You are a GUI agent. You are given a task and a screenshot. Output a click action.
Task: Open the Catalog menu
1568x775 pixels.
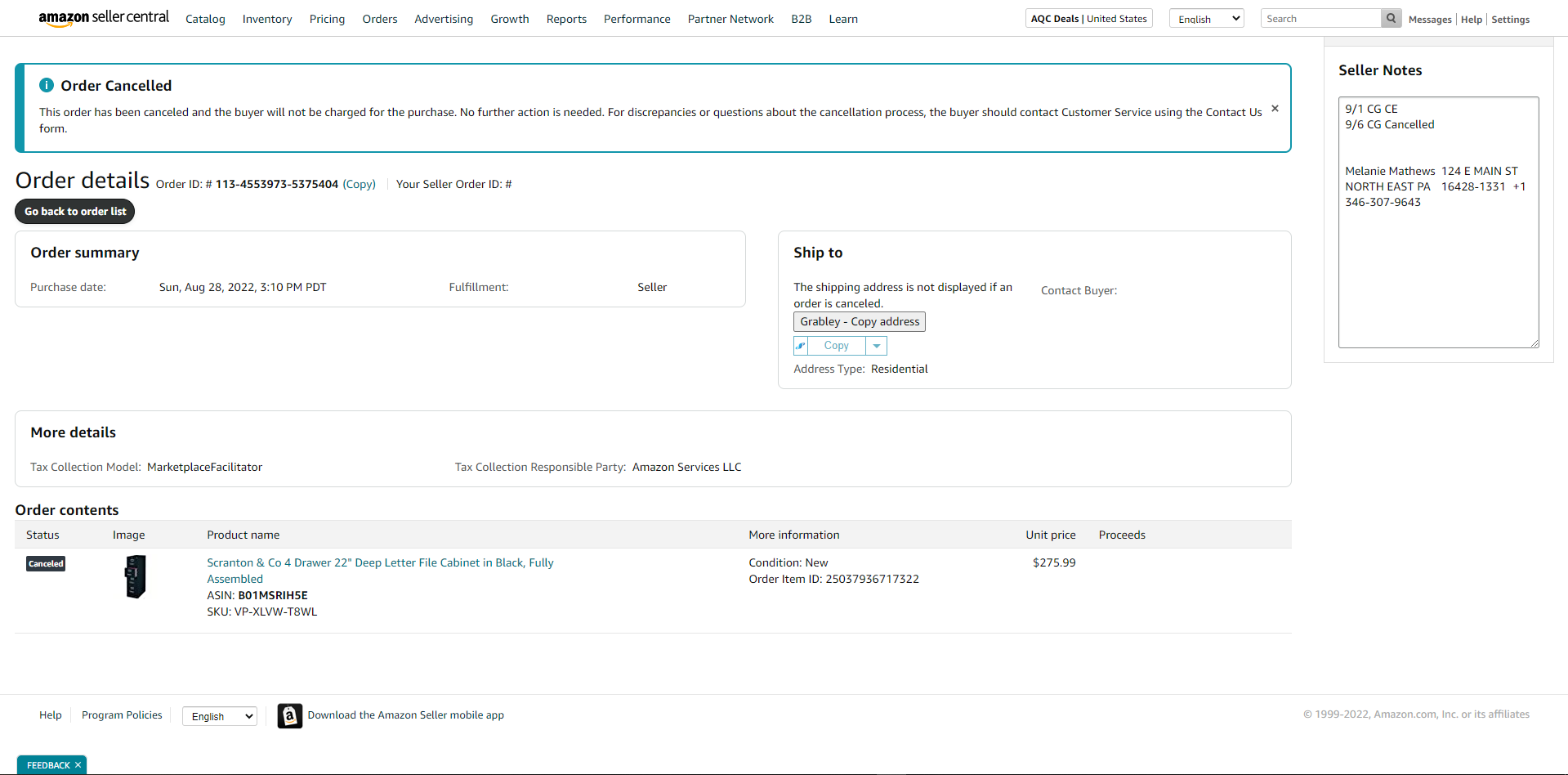205,19
